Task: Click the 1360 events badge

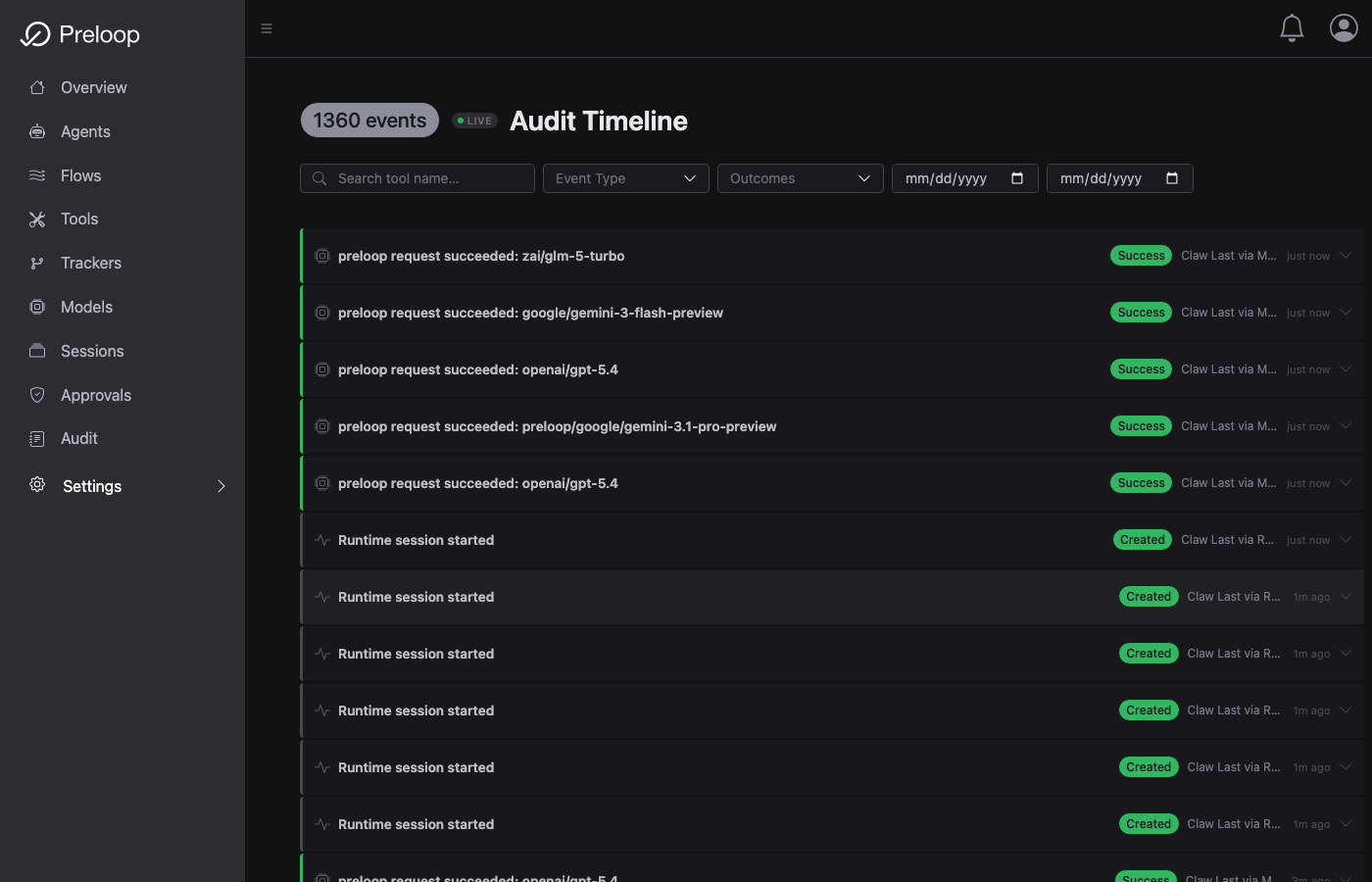Action: tap(369, 121)
